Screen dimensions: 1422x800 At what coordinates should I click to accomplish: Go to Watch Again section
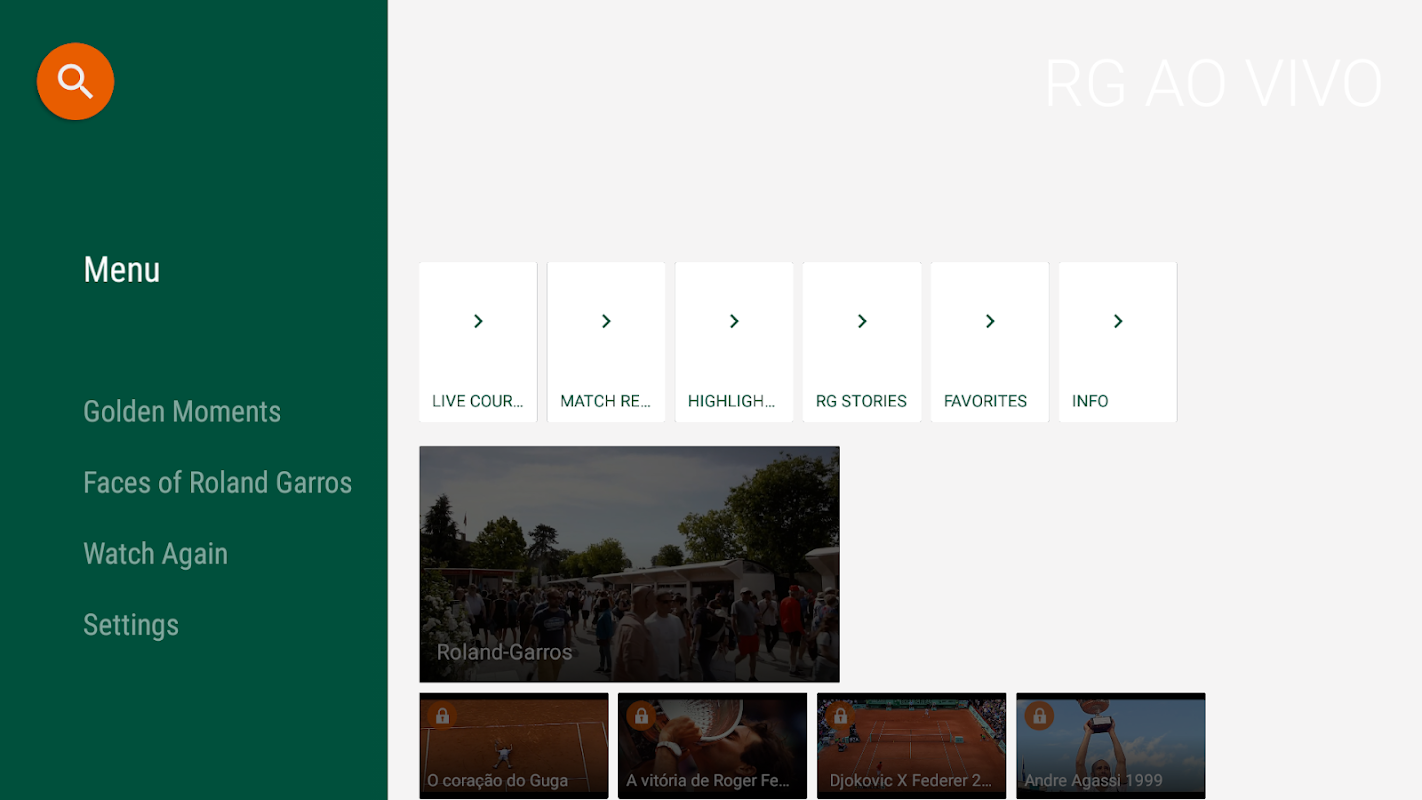(156, 554)
